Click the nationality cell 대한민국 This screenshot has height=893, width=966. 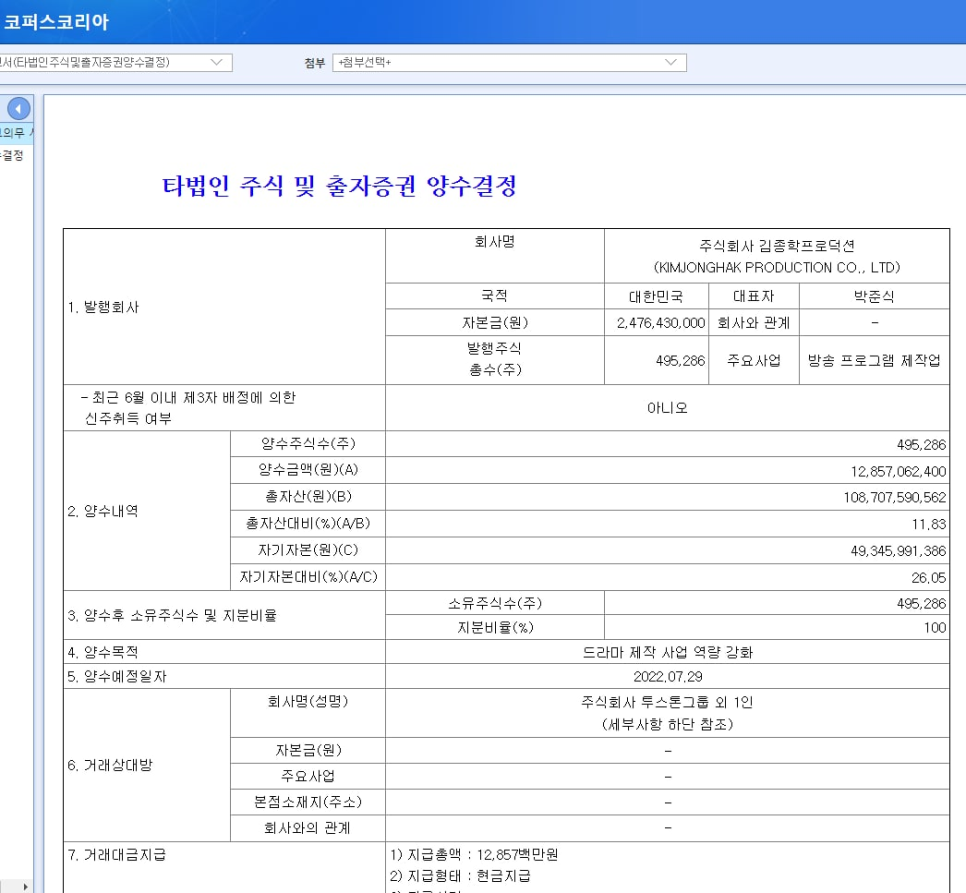click(x=656, y=297)
